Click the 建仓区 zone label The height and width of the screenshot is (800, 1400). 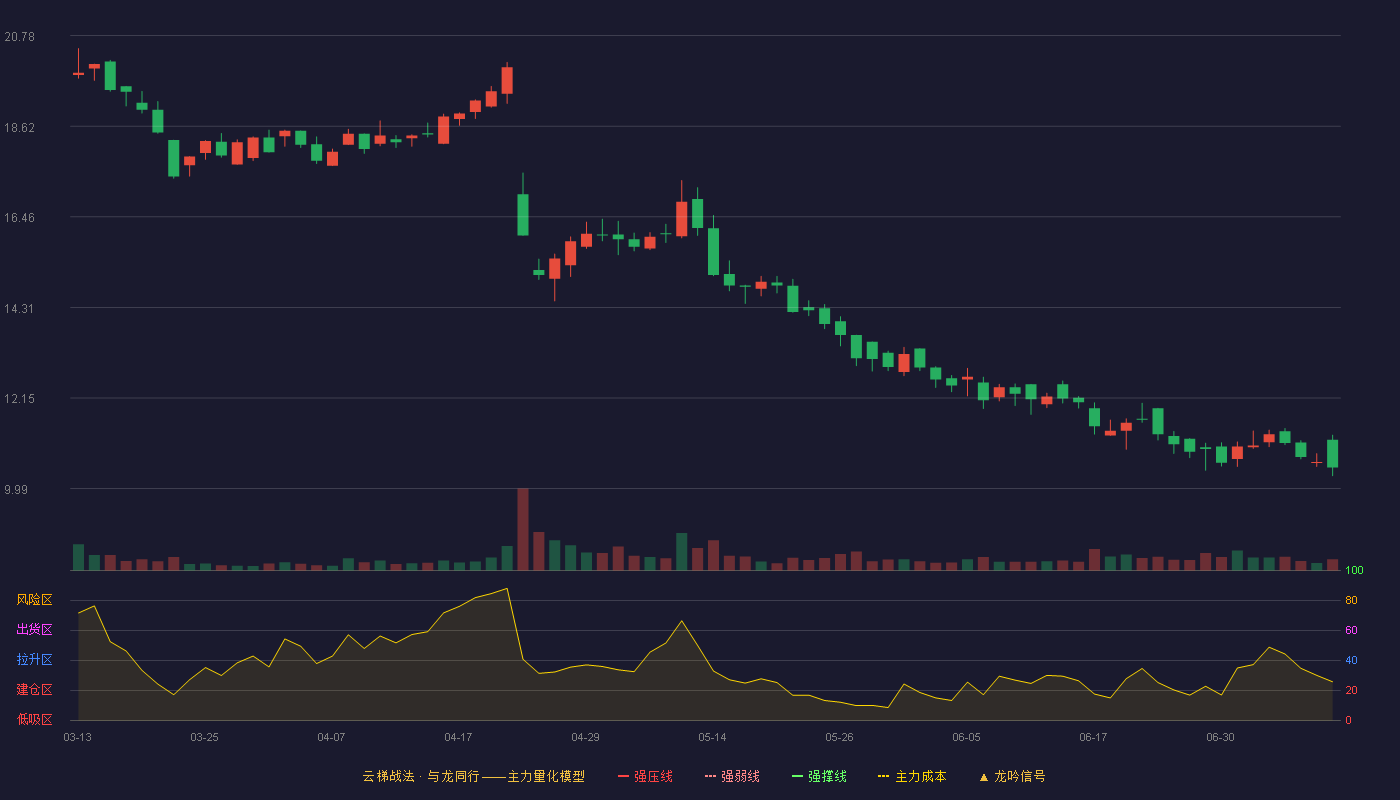pos(34,690)
